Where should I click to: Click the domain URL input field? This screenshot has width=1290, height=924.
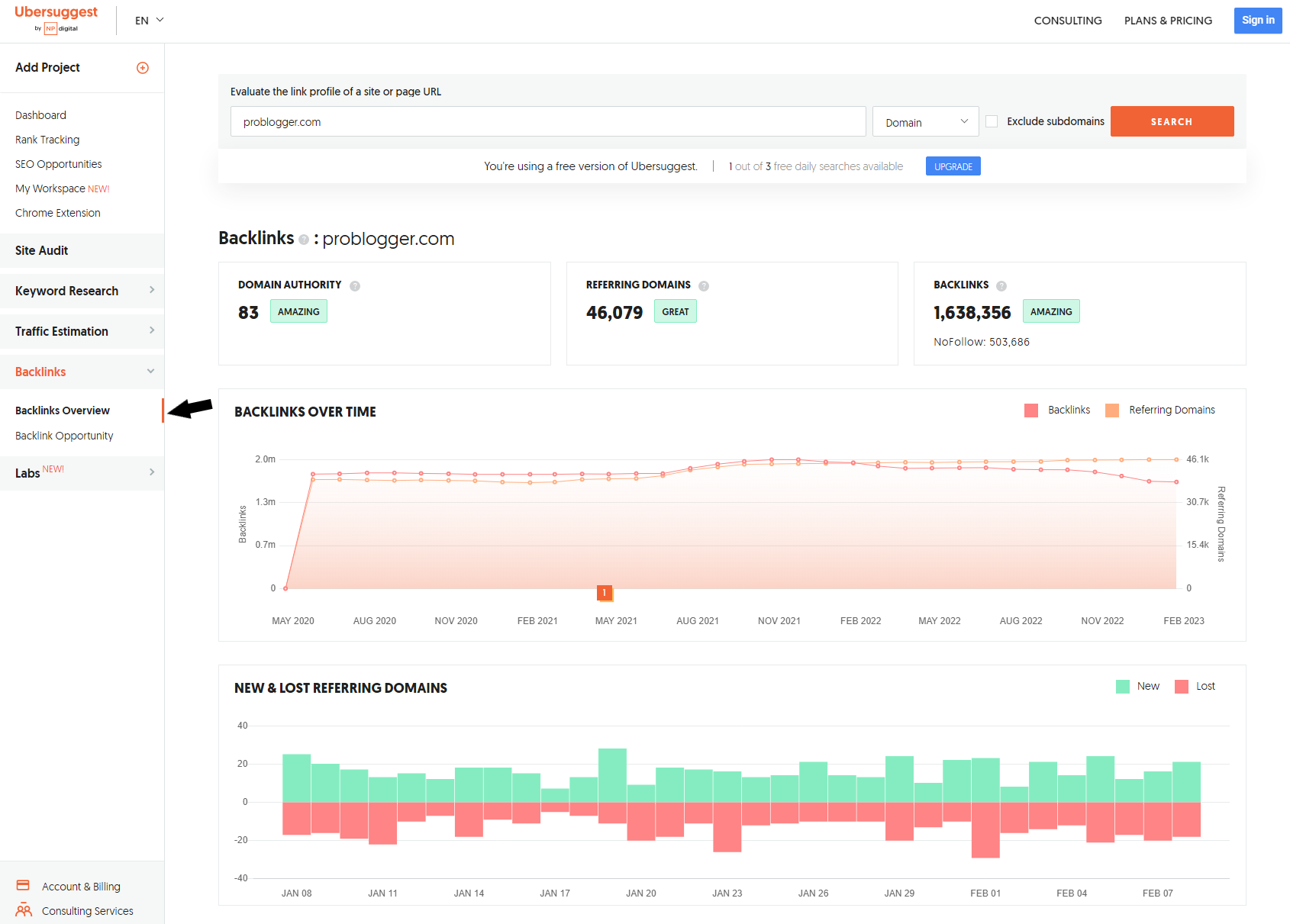click(x=547, y=121)
